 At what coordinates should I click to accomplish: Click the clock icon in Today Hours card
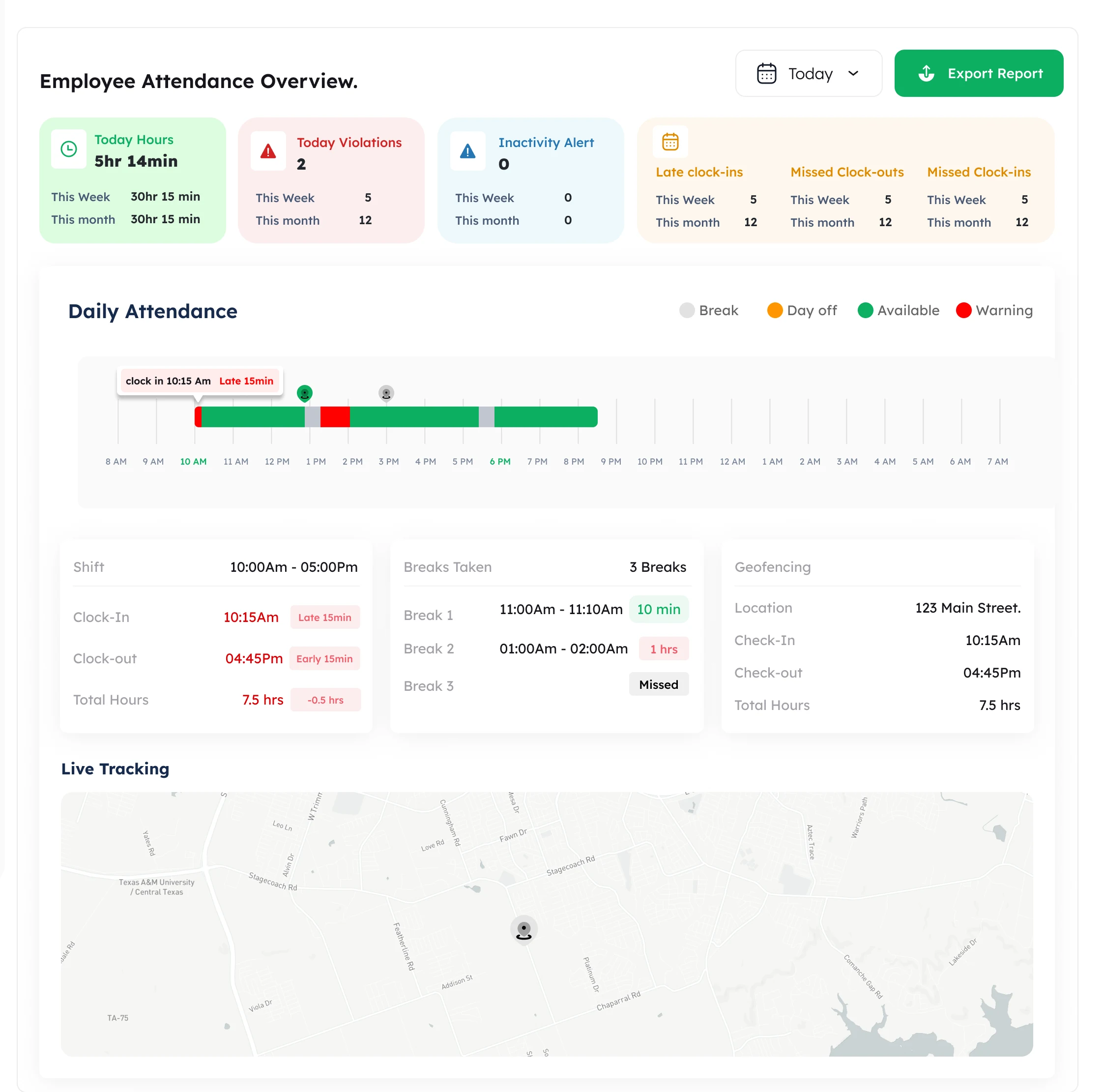[69, 149]
